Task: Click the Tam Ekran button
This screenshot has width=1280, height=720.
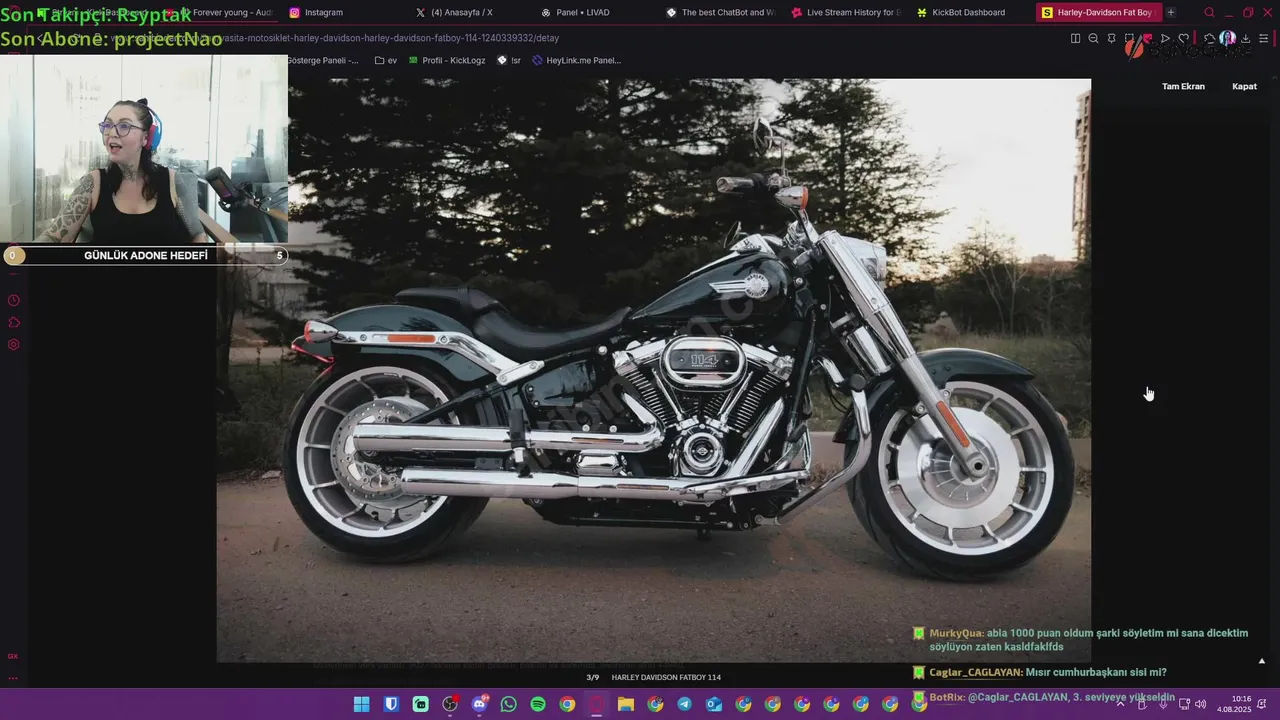Action: pos(1183,86)
